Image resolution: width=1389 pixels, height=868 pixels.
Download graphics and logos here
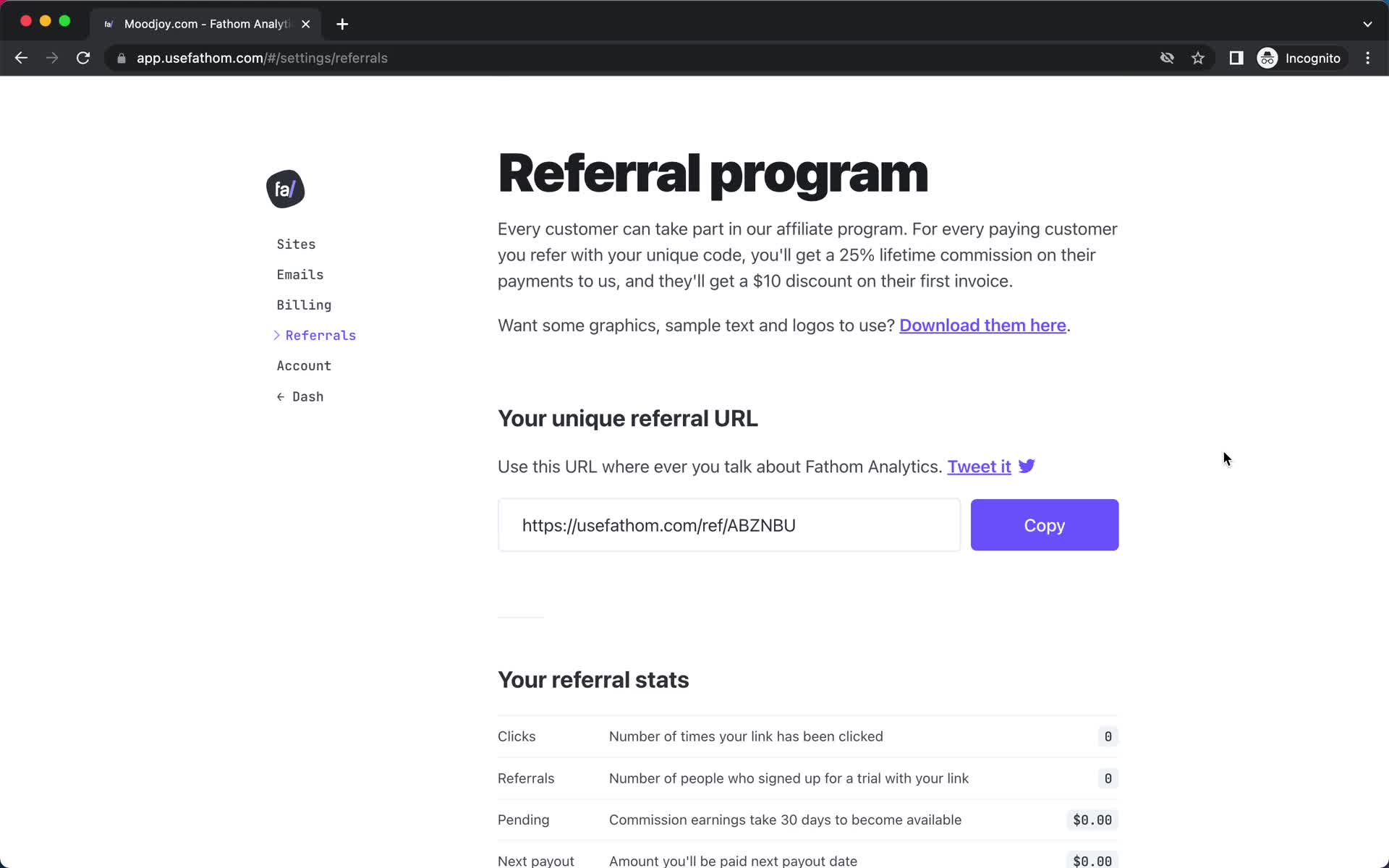(x=982, y=325)
